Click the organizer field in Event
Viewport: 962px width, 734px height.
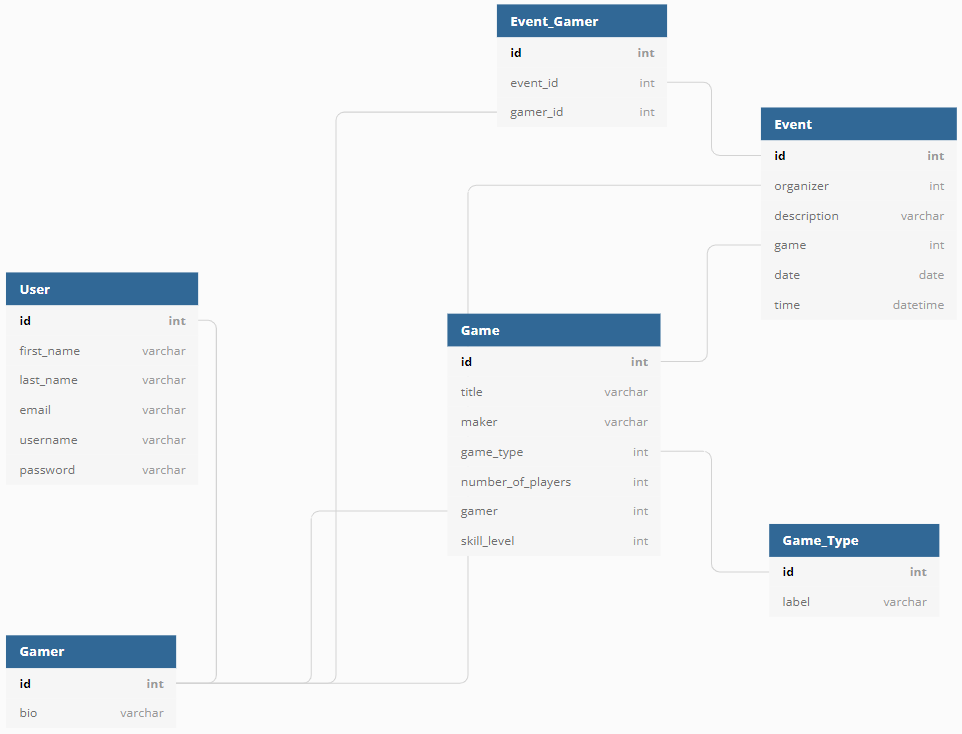pos(857,185)
